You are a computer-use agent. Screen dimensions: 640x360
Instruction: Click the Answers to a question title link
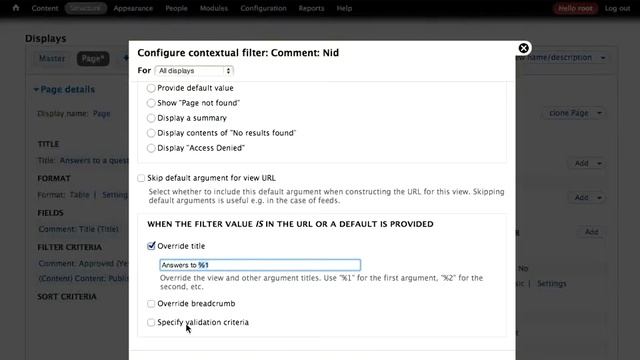pos(94,160)
